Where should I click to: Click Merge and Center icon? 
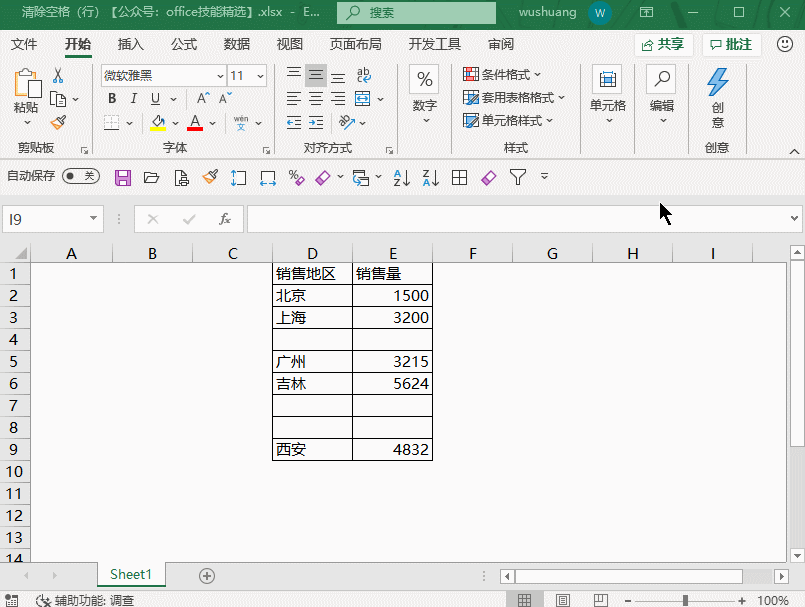362,99
